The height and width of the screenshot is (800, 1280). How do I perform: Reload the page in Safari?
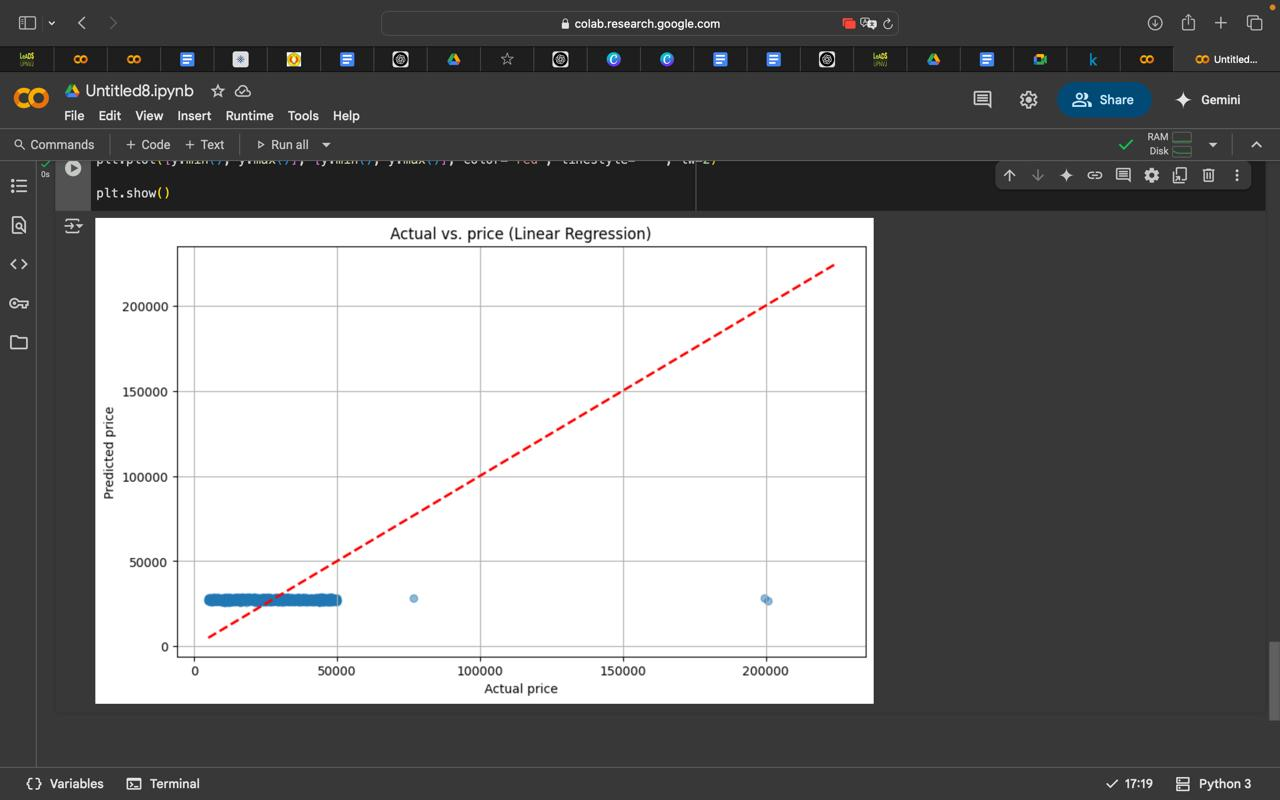[x=888, y=24]
